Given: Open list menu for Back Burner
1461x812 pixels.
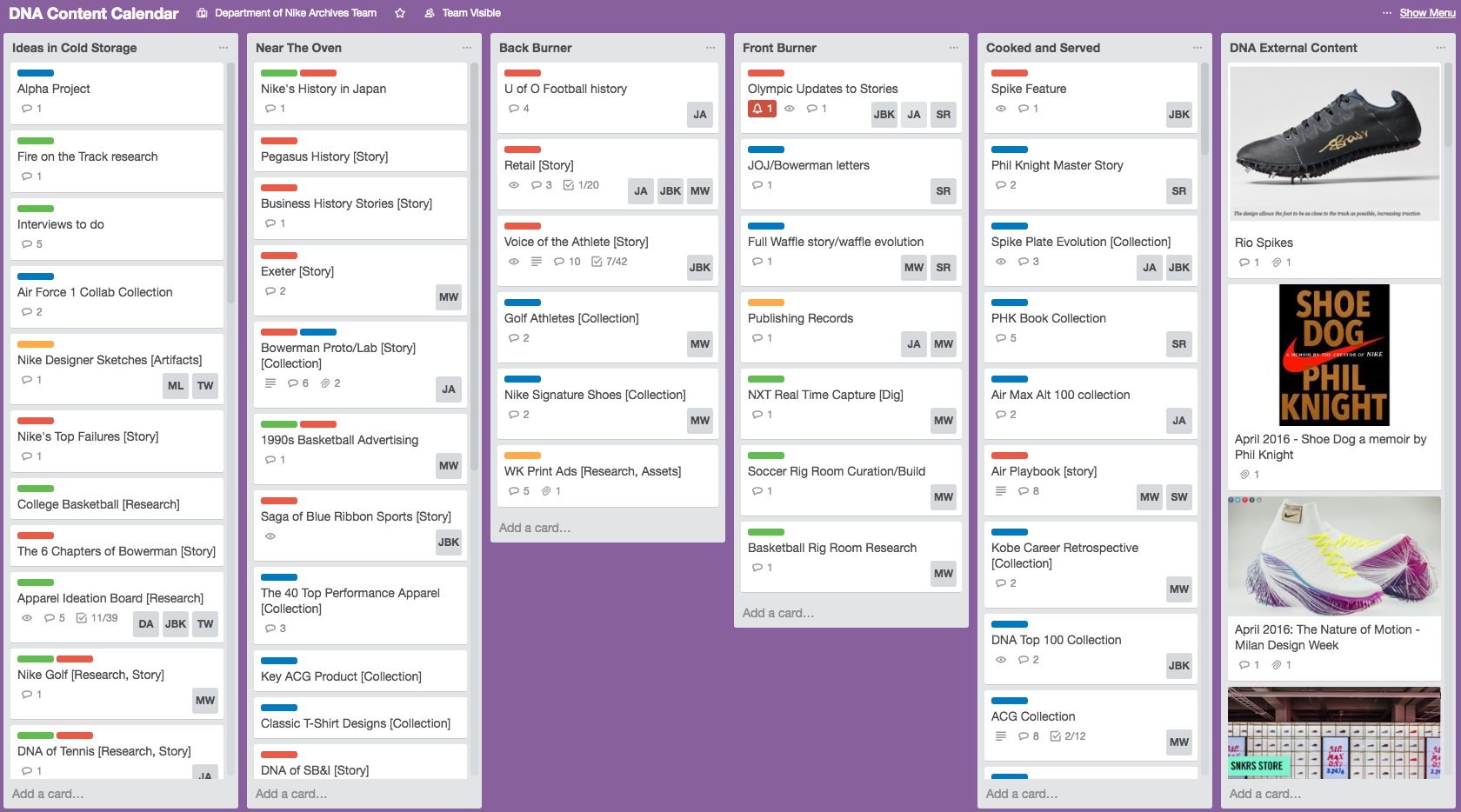Looking at the screenshot, I should [x=710, y=48].
